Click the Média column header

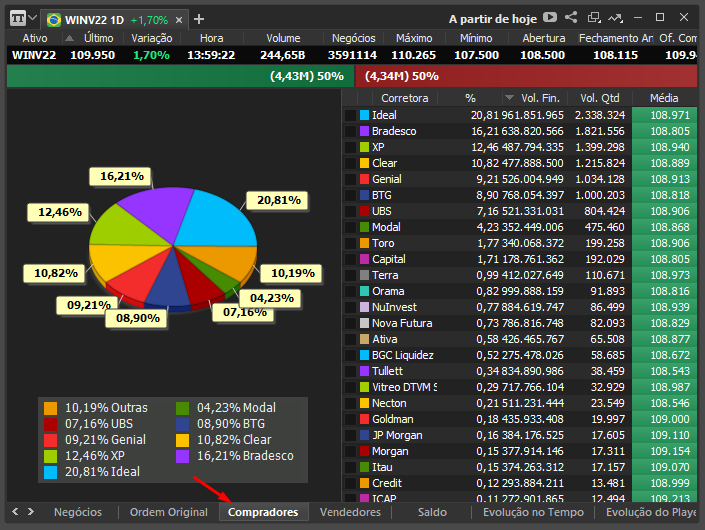[x=664, y=98]
